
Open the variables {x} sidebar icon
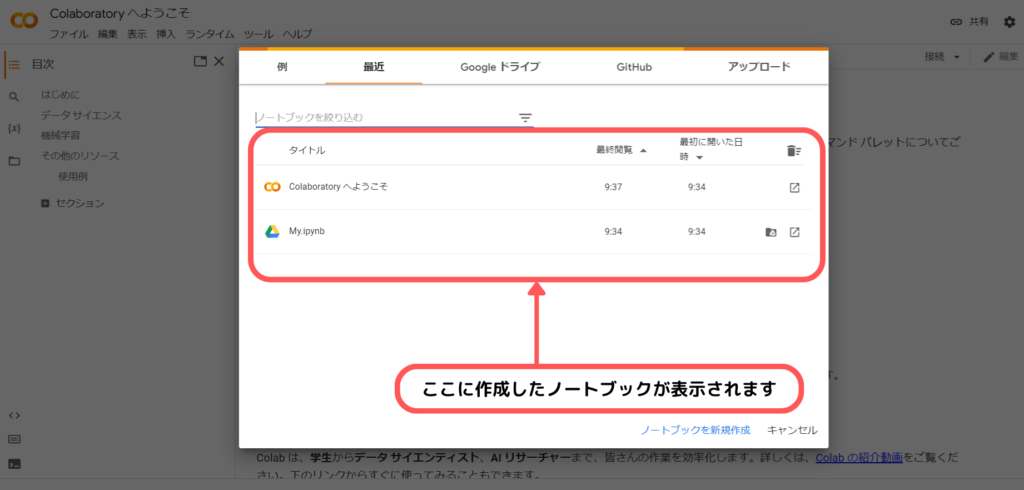tap(14, 128)
